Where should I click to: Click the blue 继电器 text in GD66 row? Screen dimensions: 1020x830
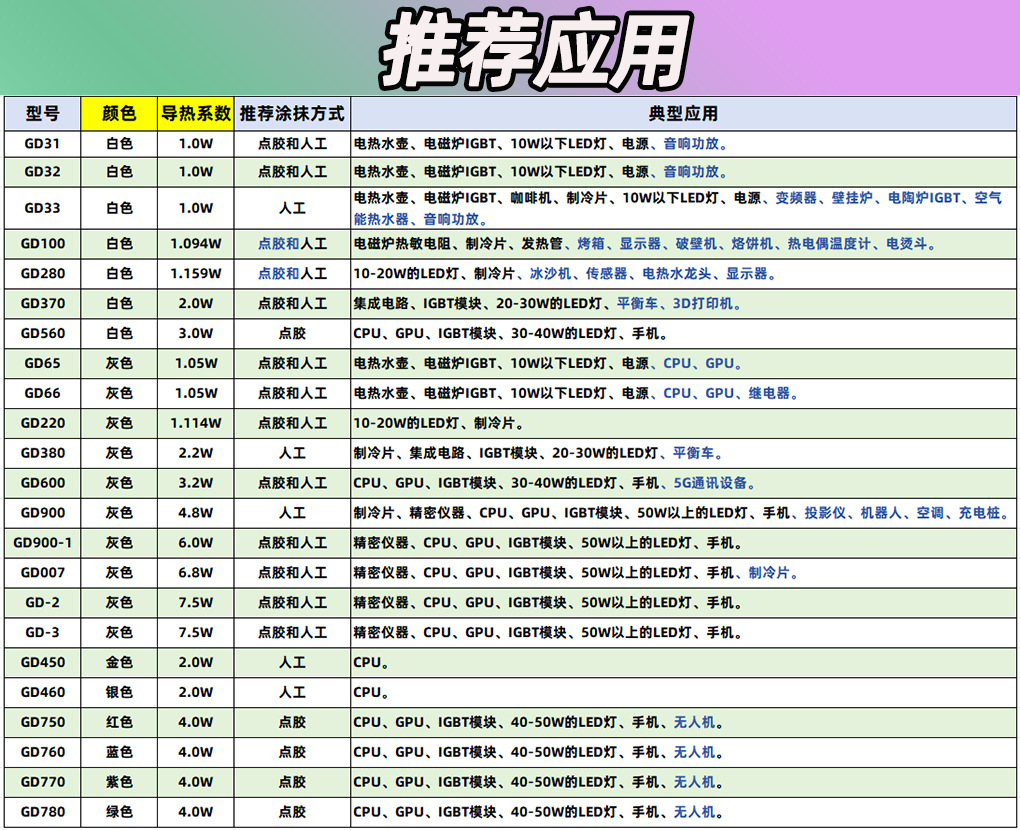click(x=769, y=394)
